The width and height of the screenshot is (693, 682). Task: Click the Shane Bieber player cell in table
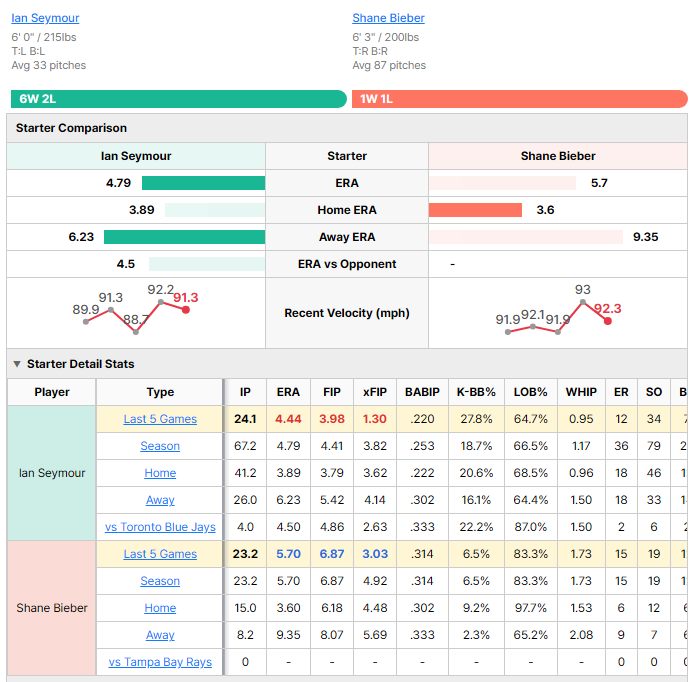[52, 608]
